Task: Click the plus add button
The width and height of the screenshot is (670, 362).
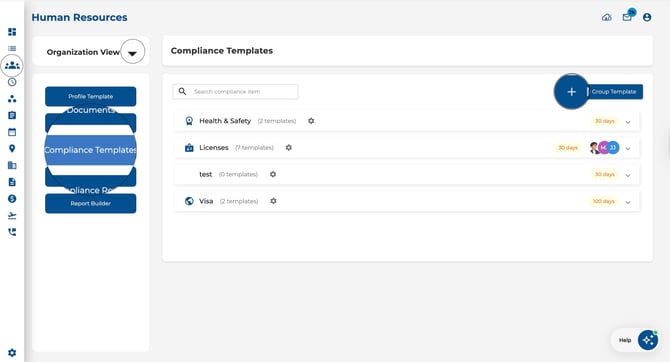Action: 571,91
